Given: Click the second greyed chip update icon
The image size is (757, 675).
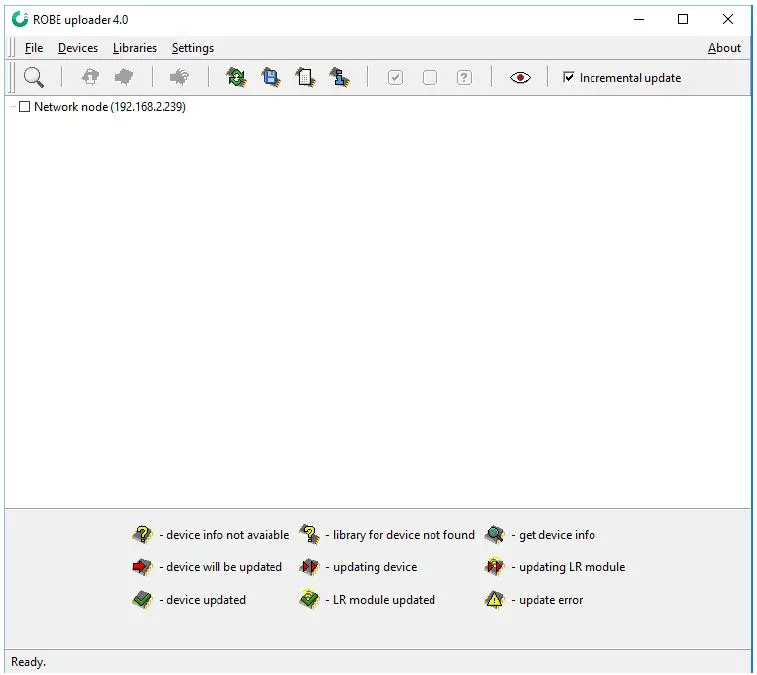Looking at the screenshot, I should (x=124, y=77).
